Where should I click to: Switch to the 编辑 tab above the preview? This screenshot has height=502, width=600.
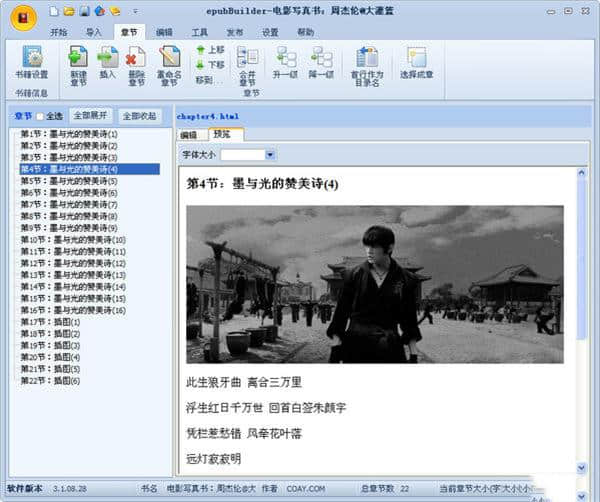click(189, 134)
